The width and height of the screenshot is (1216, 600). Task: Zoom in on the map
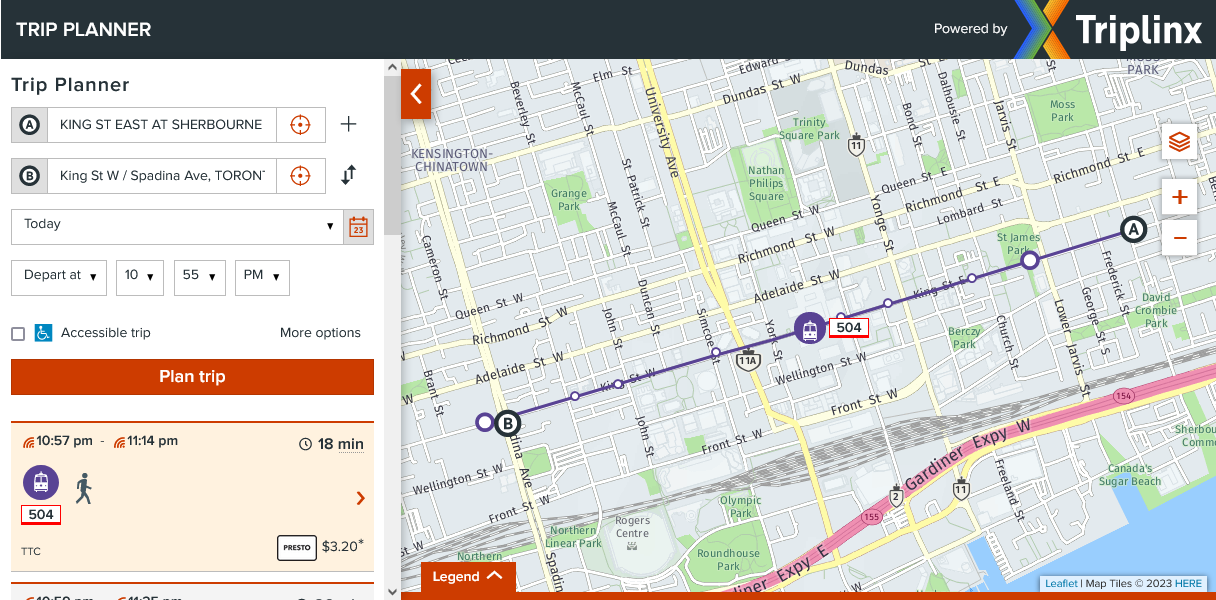click(x=1179, y=197)
